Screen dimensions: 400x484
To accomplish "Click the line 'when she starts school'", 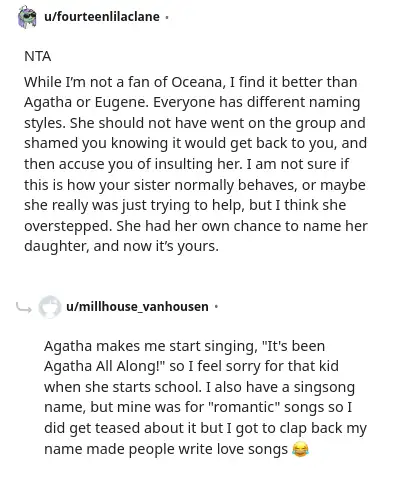I will (199, 387).
